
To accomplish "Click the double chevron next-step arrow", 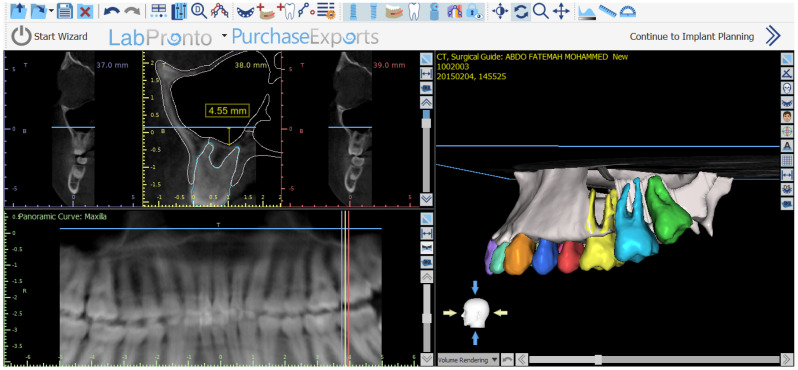I will 773,36.
